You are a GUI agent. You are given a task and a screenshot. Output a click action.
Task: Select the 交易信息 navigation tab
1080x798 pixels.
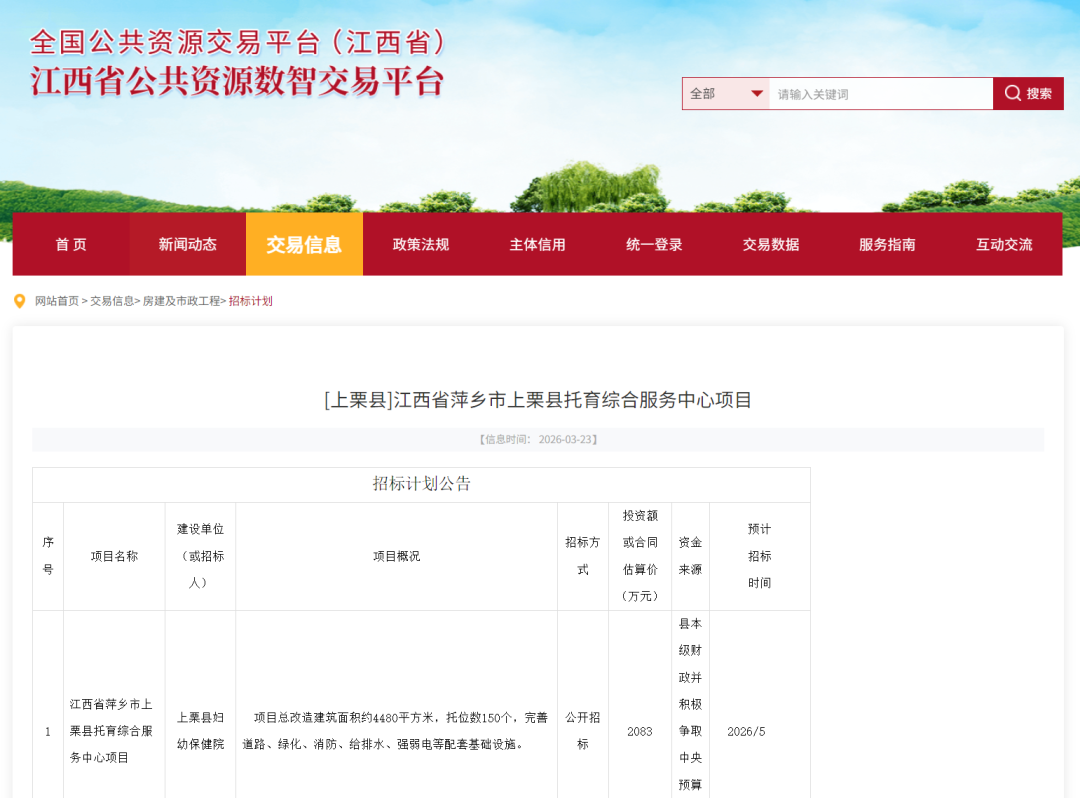tap(304, 244)
